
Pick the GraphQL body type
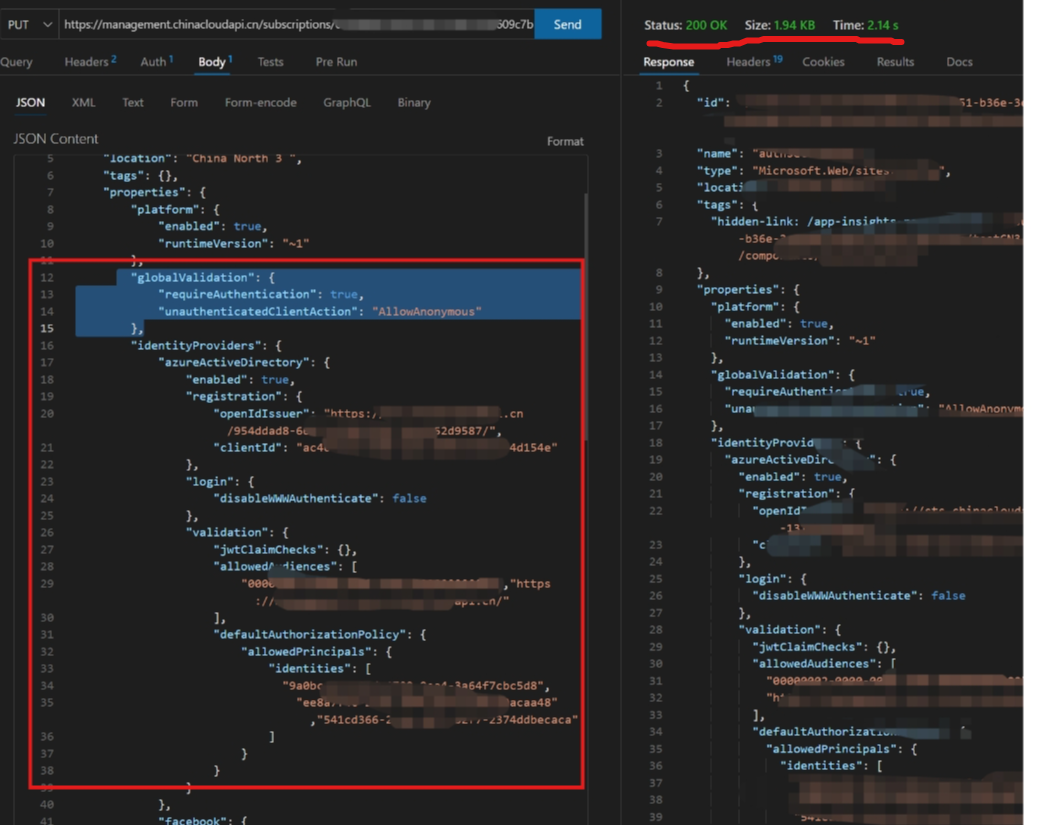[346, 102]
